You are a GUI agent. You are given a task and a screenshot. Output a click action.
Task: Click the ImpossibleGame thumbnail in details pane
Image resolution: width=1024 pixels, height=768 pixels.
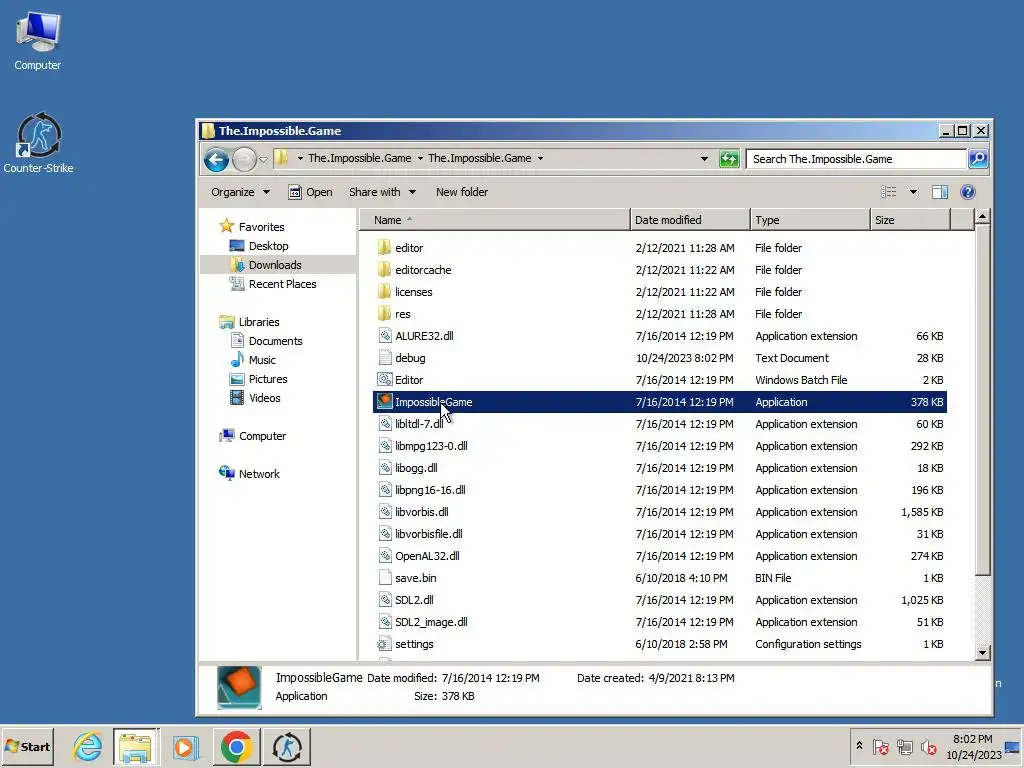[x=239, y=687]
